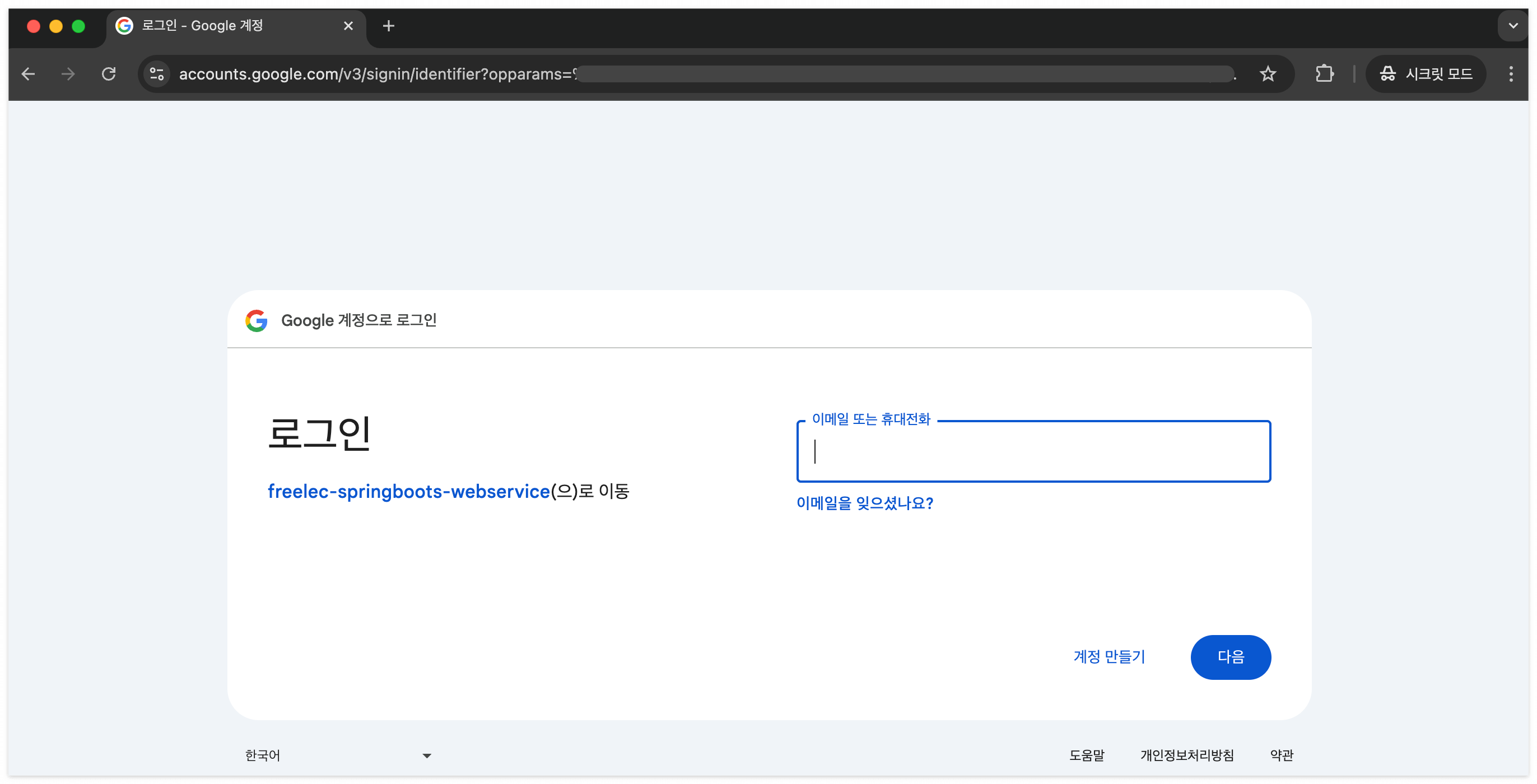
Task: Open Chrome three-dot menu
Action: tap(1511, 74)
